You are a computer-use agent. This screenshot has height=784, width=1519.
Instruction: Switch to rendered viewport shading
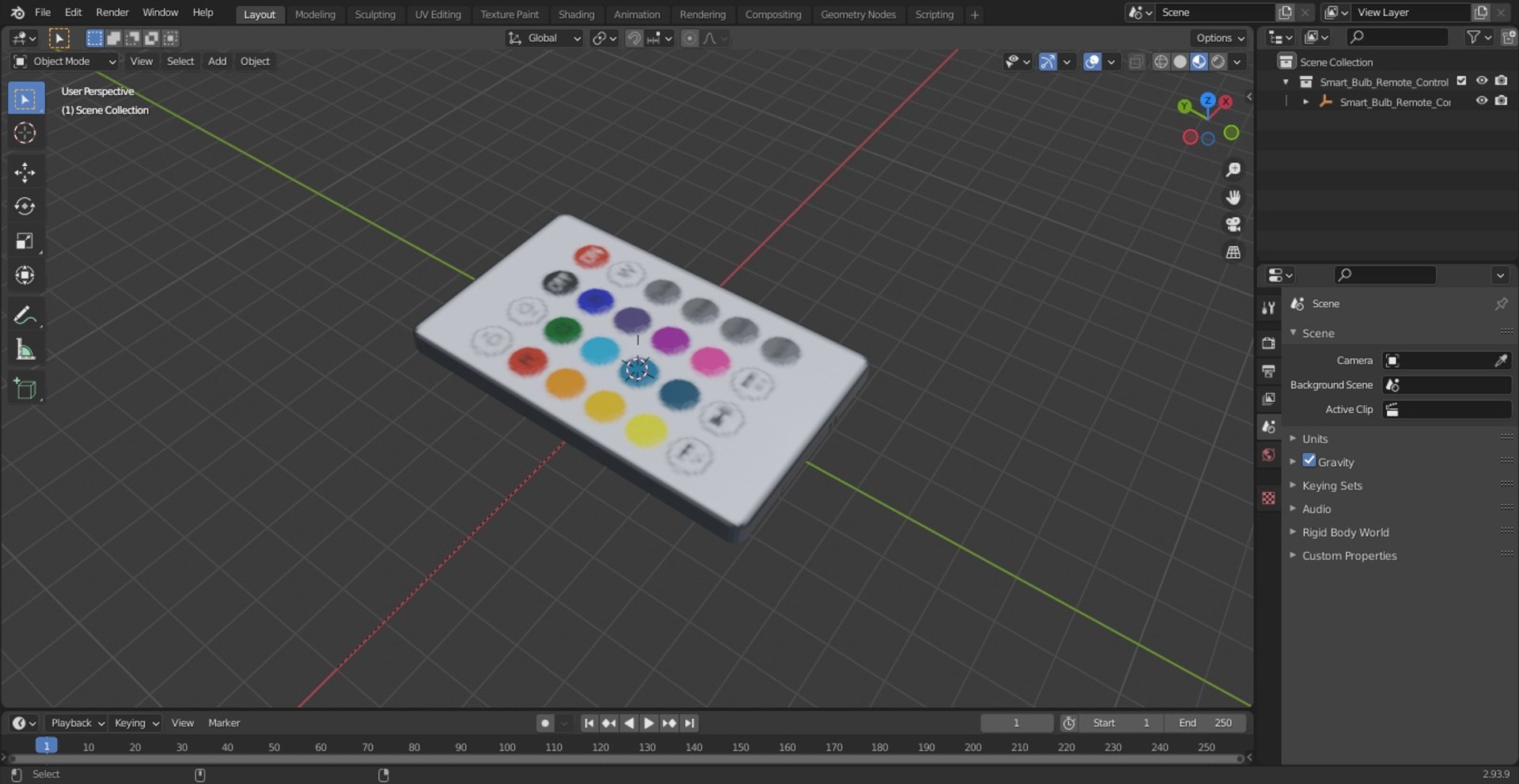[x=1218, y=62]
